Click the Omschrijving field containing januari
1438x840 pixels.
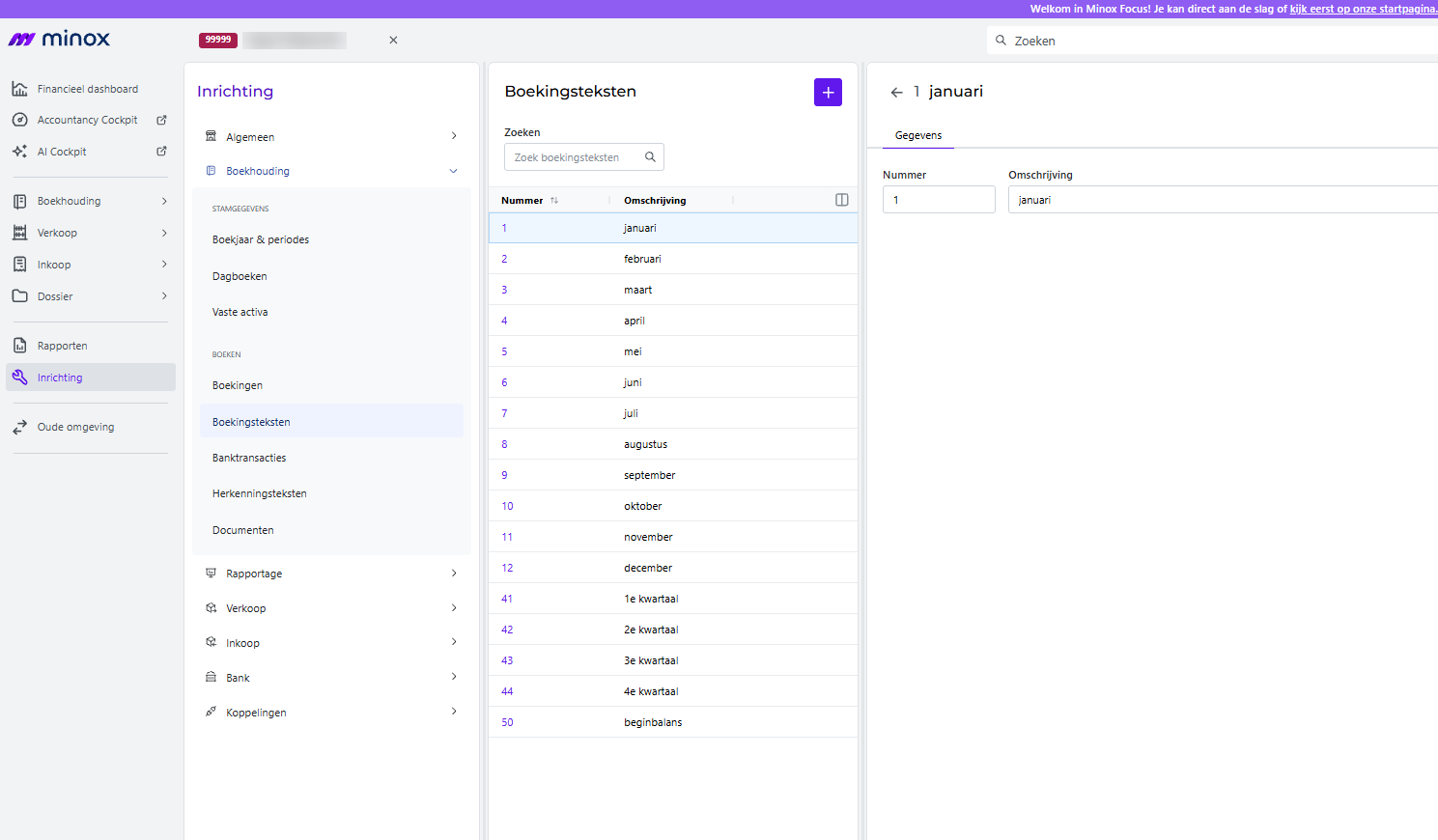click(1223, 200)
